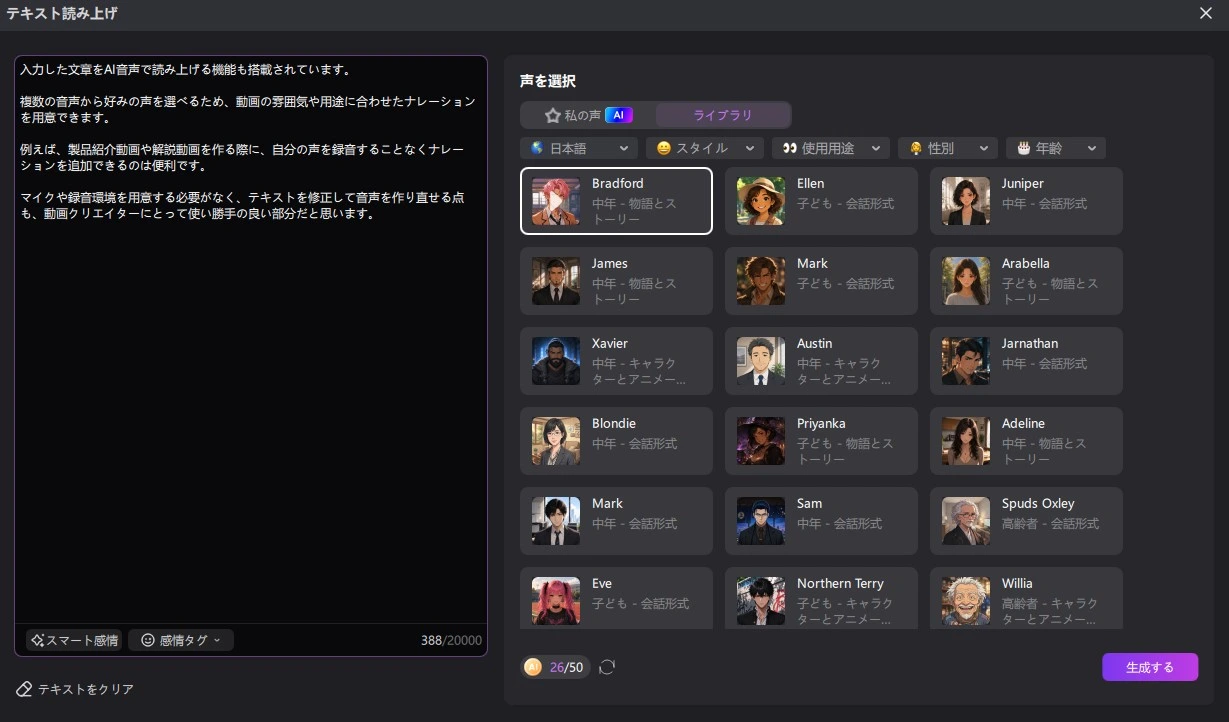Click Priyanka's avatar thumbnail
Viewport: 1229px width, 722px height.
click(x=761, y=441)
